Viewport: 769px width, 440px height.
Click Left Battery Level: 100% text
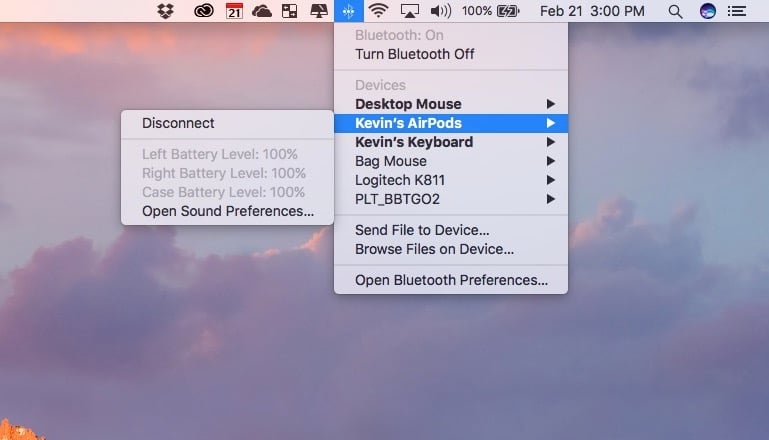220,154
